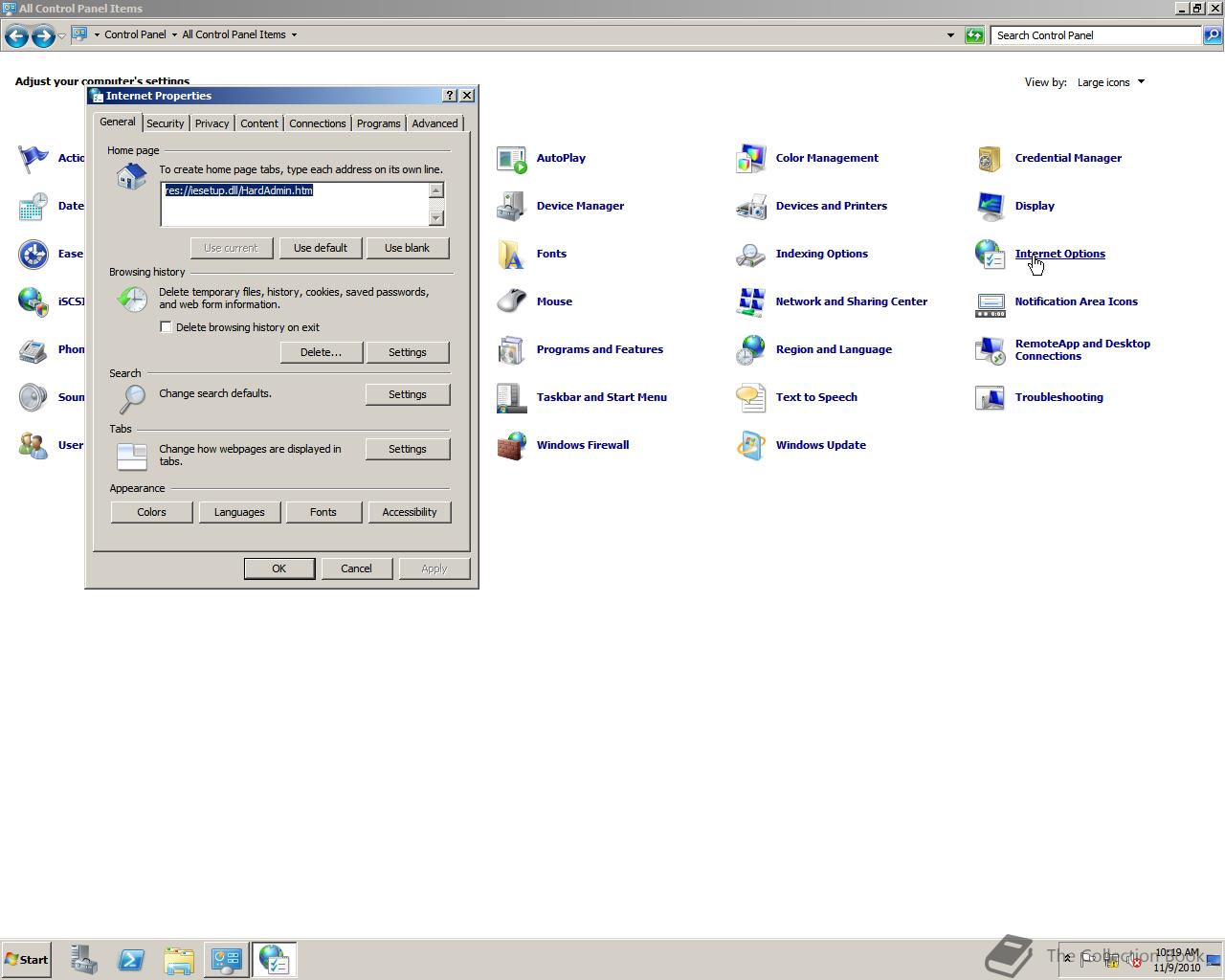Open the Taskbar and Start Menu icon
The height and width of the screenshot is (980, 1225).
[x=512, y=398]
